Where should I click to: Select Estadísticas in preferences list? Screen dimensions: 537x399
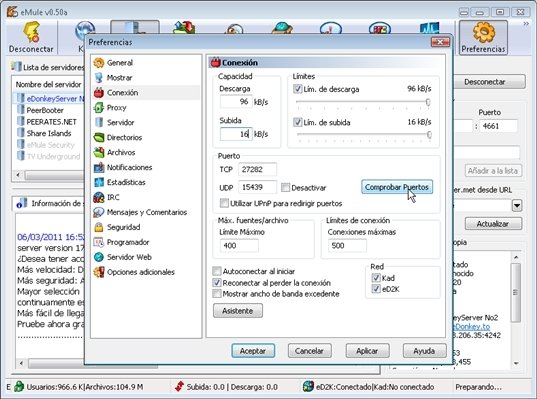(x=126, y=182)
